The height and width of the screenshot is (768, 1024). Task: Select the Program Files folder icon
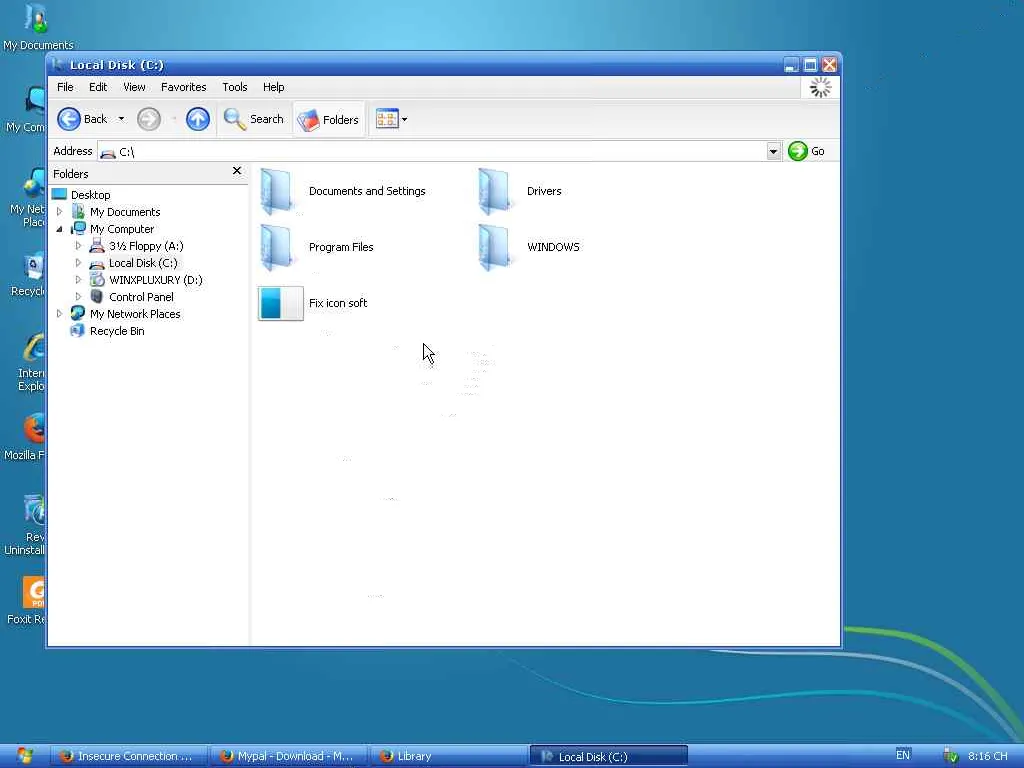tap(277, 248)
